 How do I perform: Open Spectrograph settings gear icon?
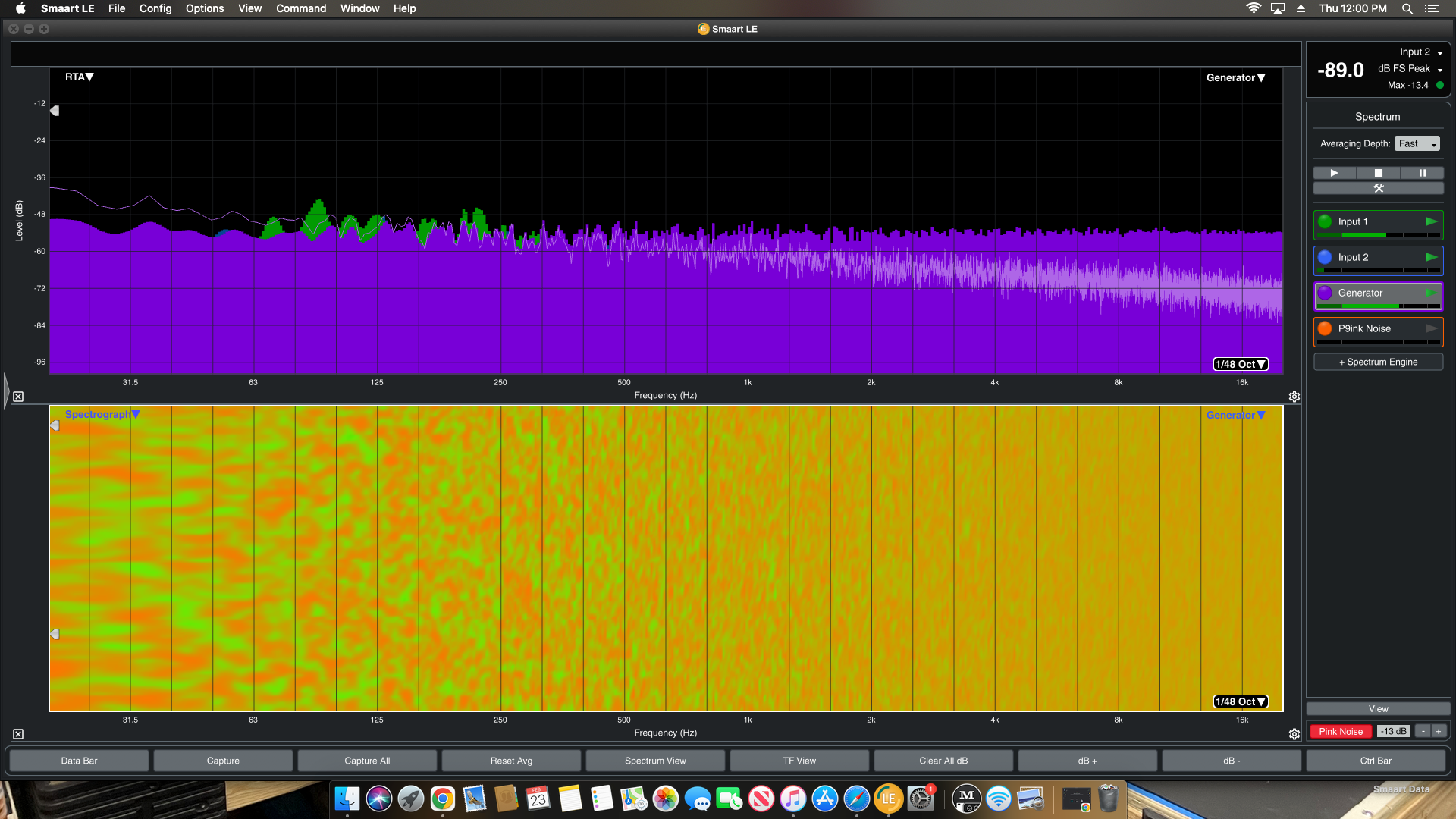pos(1294,734)
